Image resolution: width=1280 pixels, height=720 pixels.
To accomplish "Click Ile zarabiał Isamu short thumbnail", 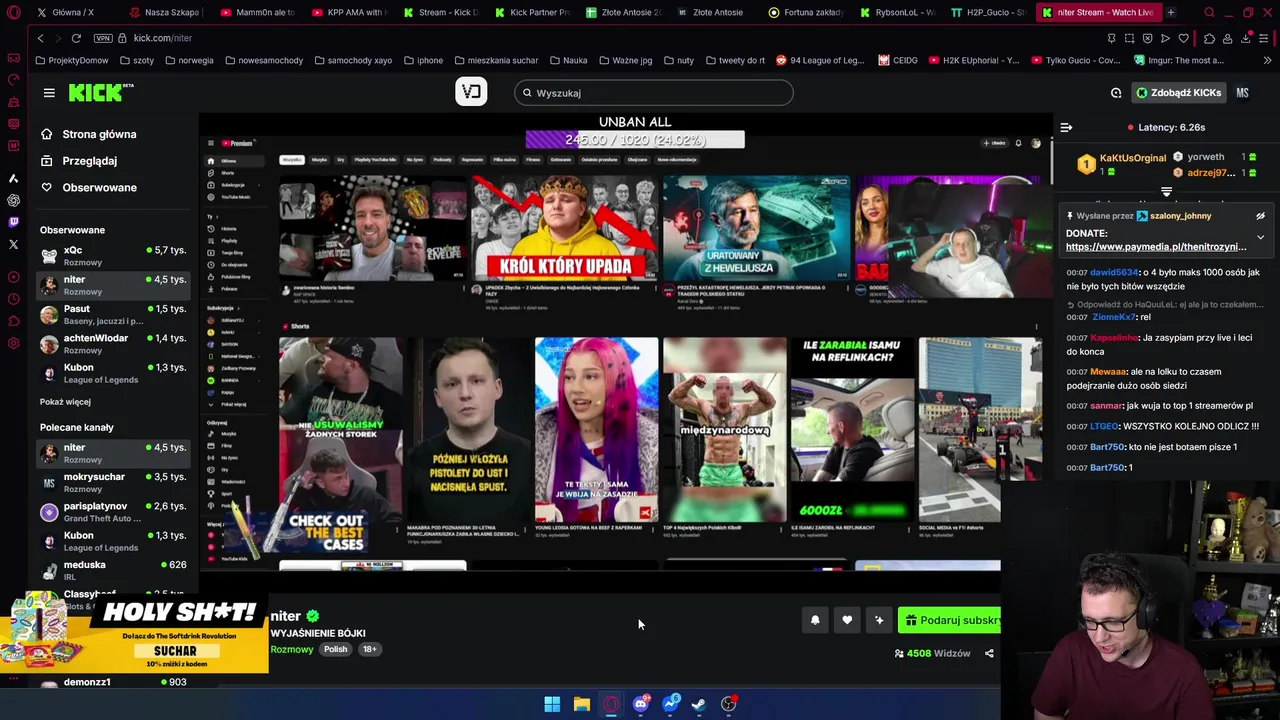I will pyautogui.click(x=852, y=430).
